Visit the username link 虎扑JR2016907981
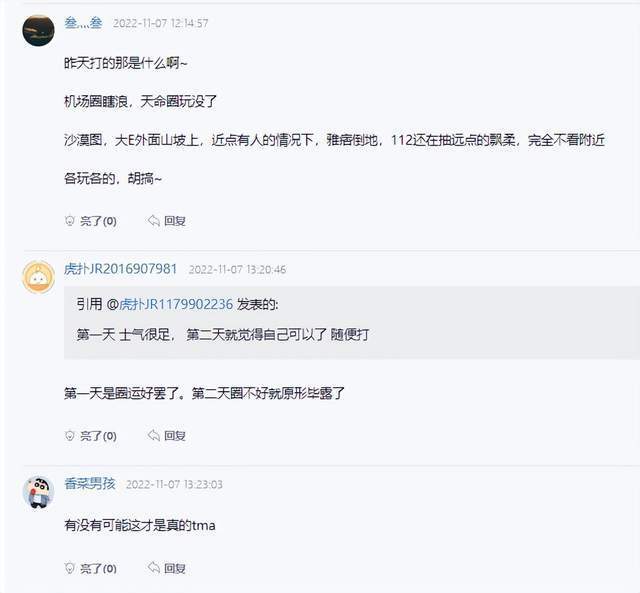The height and width of the screenshot is (593, 640). click(x=121, y=269)
